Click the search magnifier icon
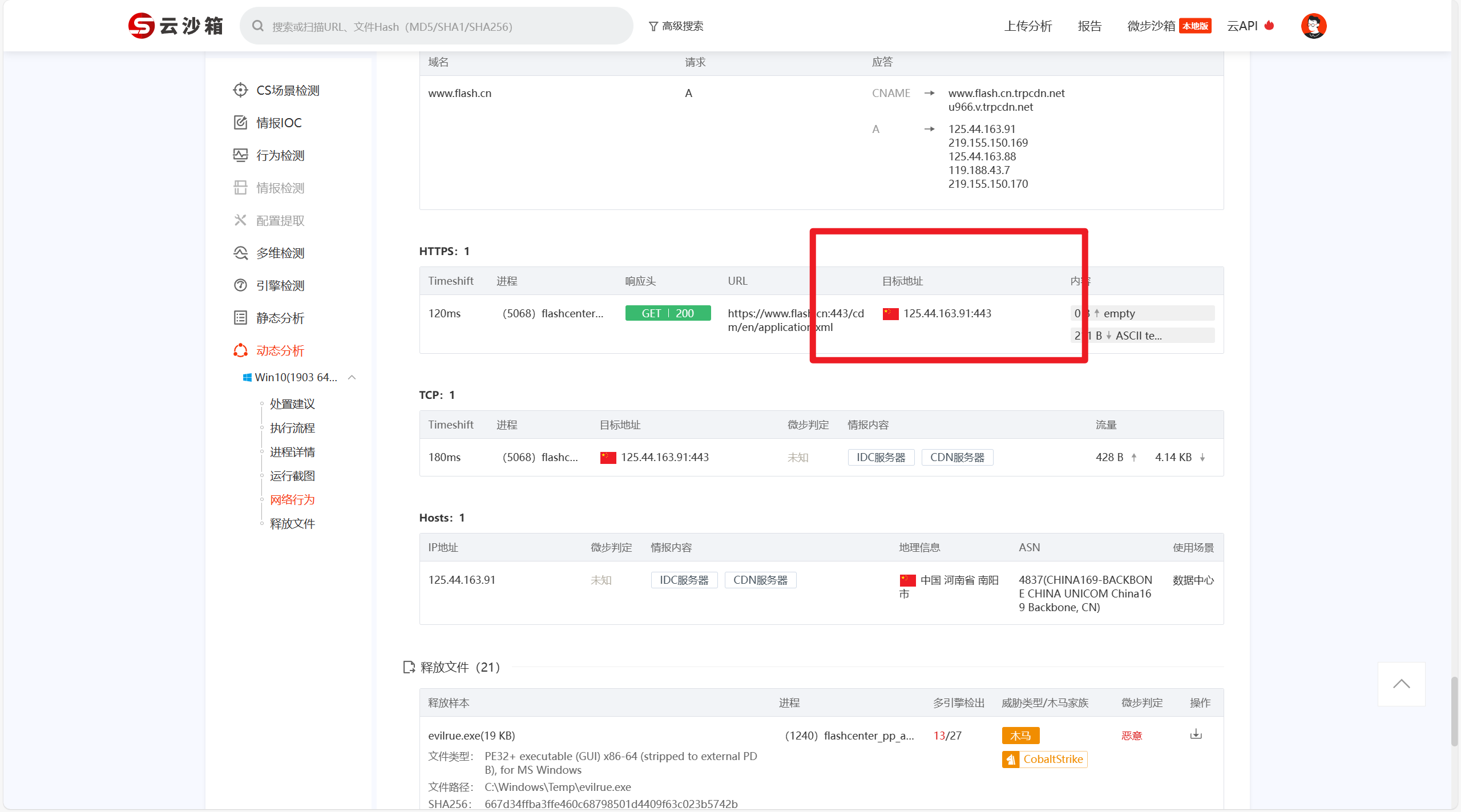Viewport: 1461px width, 812px height. click(258, 26)
